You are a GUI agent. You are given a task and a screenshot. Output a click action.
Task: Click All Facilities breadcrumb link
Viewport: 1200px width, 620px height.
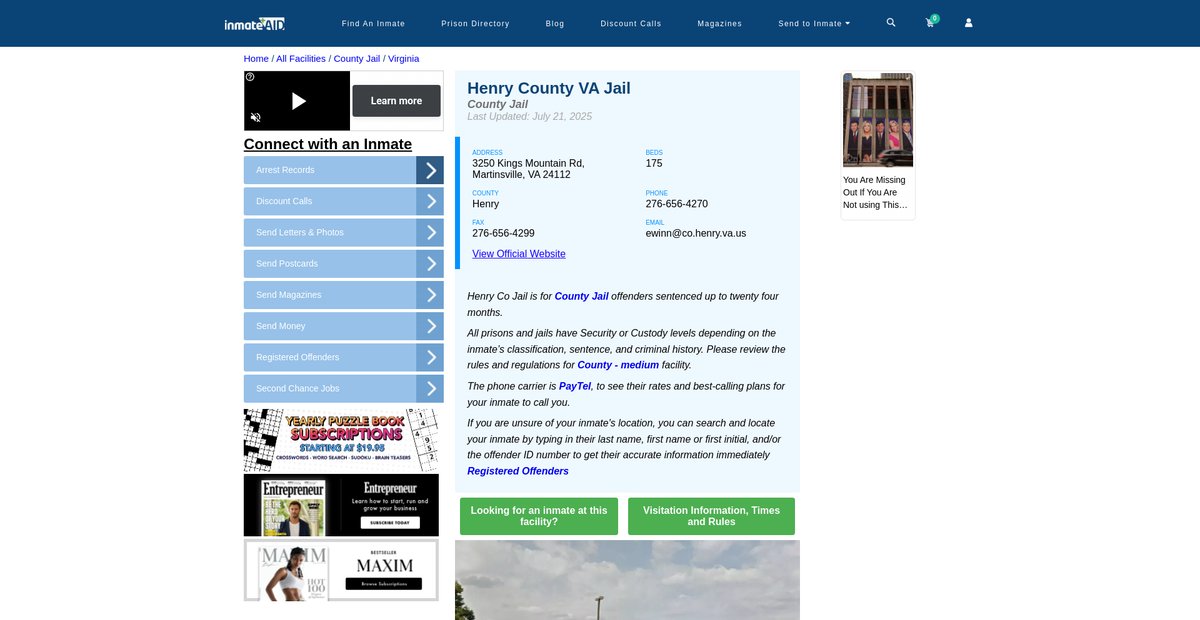coord(301,59)
